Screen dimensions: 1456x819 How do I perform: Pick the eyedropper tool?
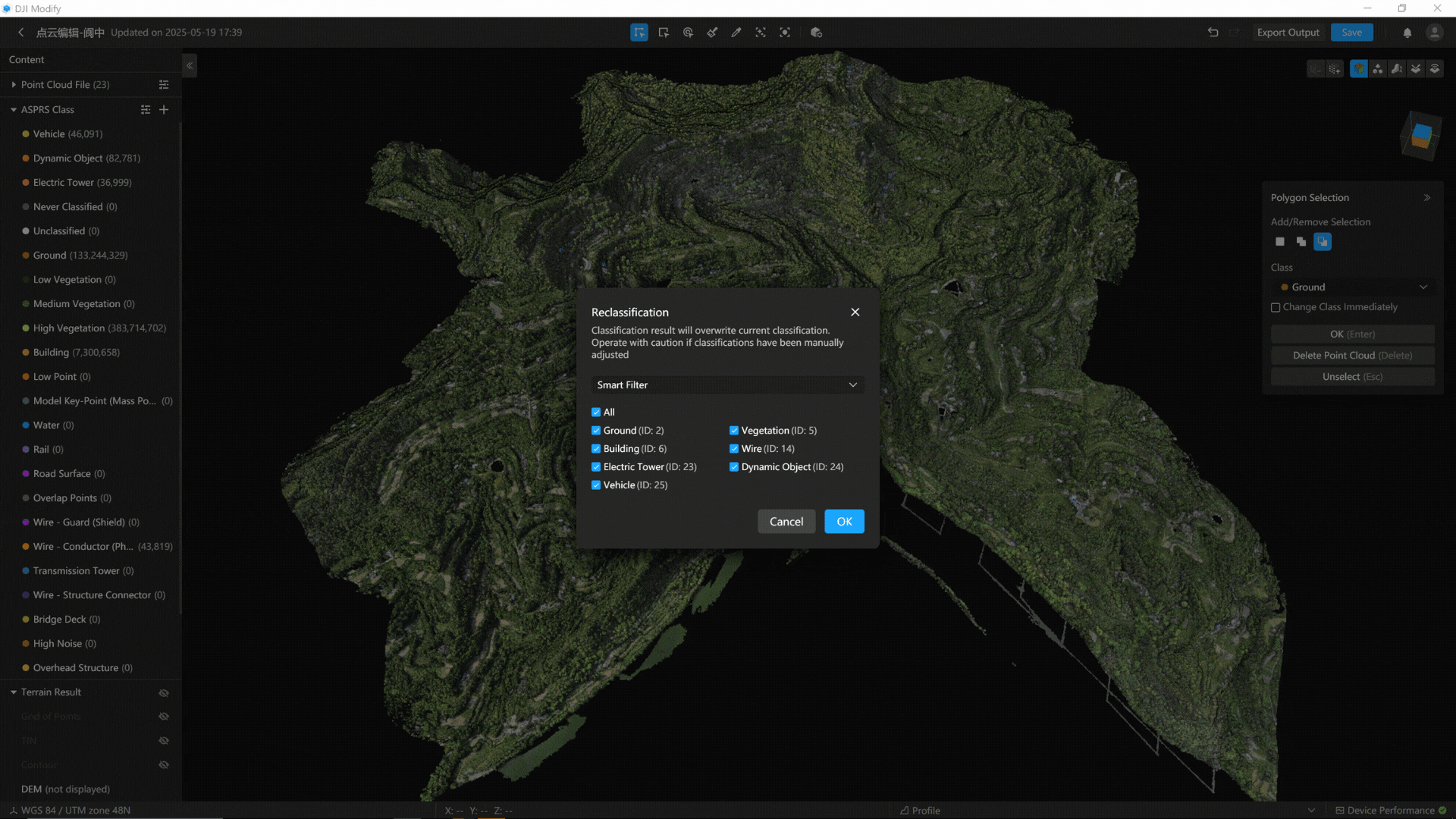tap(736, 33)
